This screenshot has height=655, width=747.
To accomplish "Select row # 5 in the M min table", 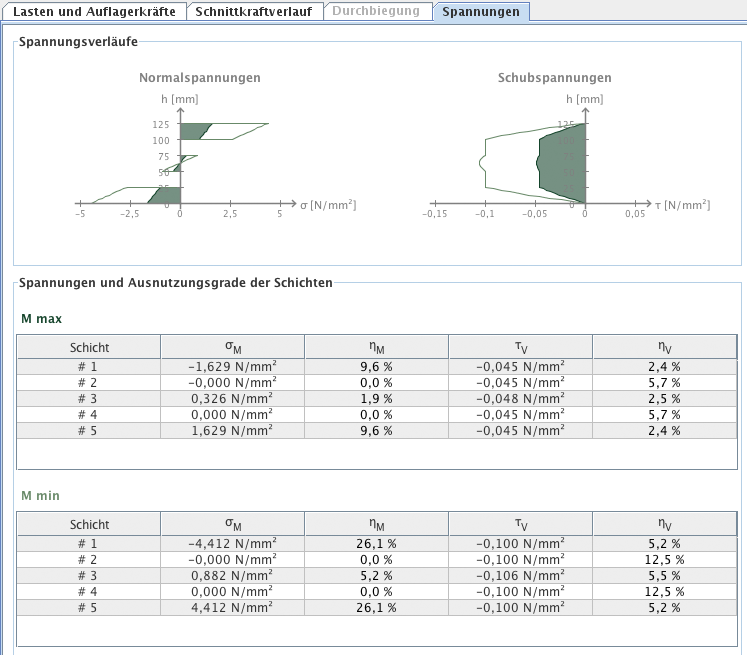I will 89,606.
